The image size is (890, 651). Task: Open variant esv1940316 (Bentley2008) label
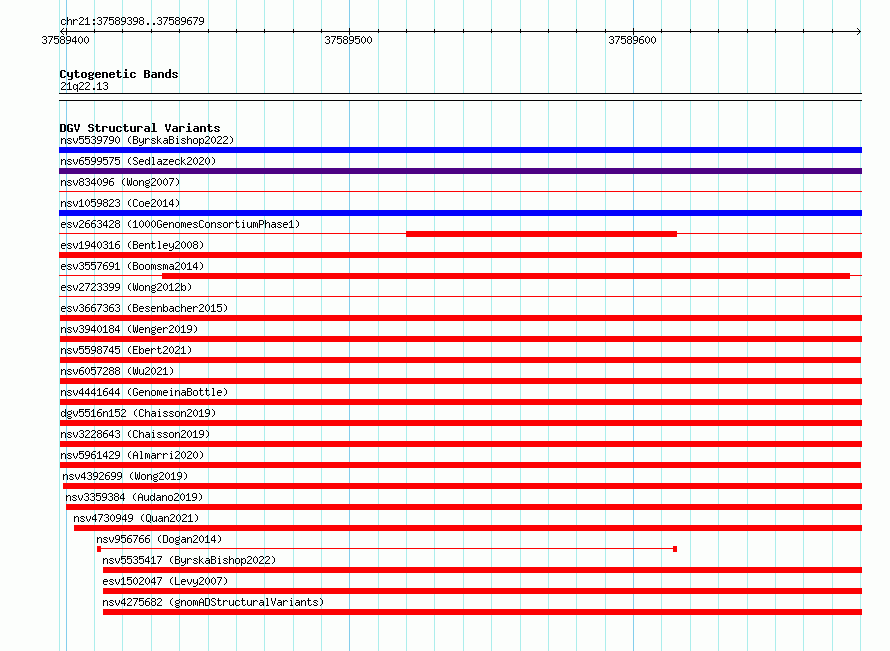[132, 245]
